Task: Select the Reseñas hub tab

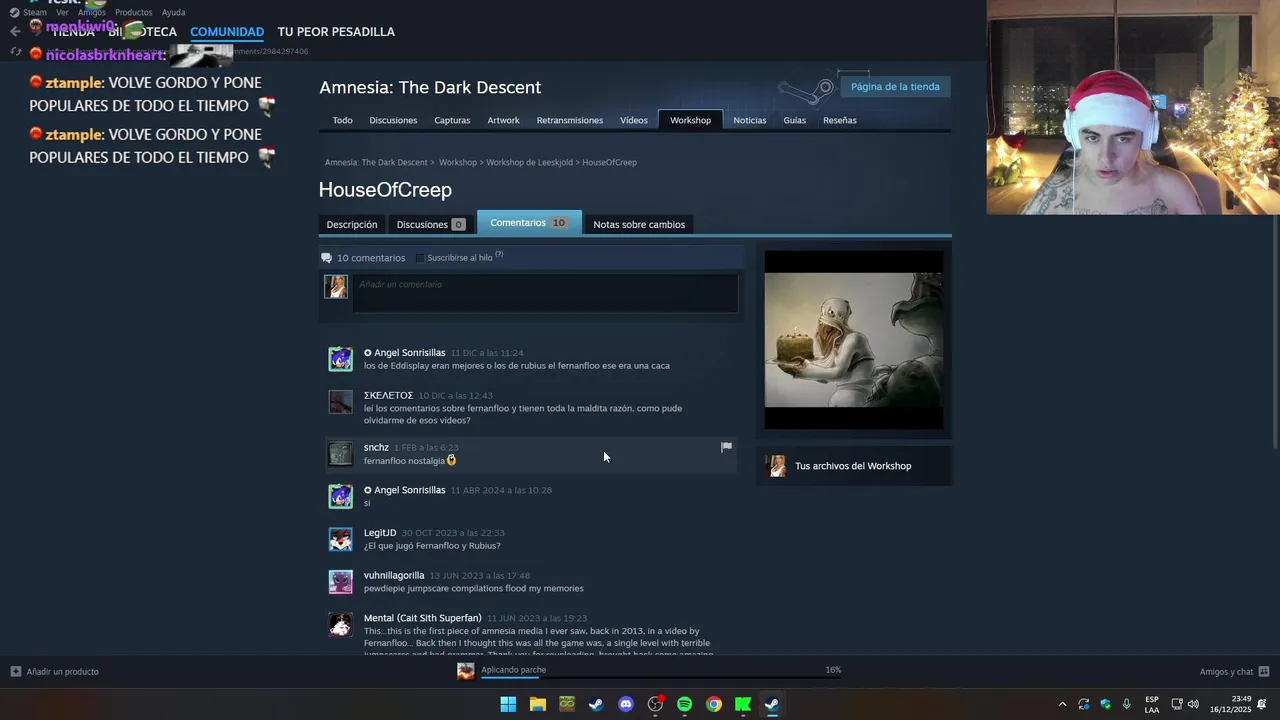Action: pyautogui.click(x=840, y=120)
